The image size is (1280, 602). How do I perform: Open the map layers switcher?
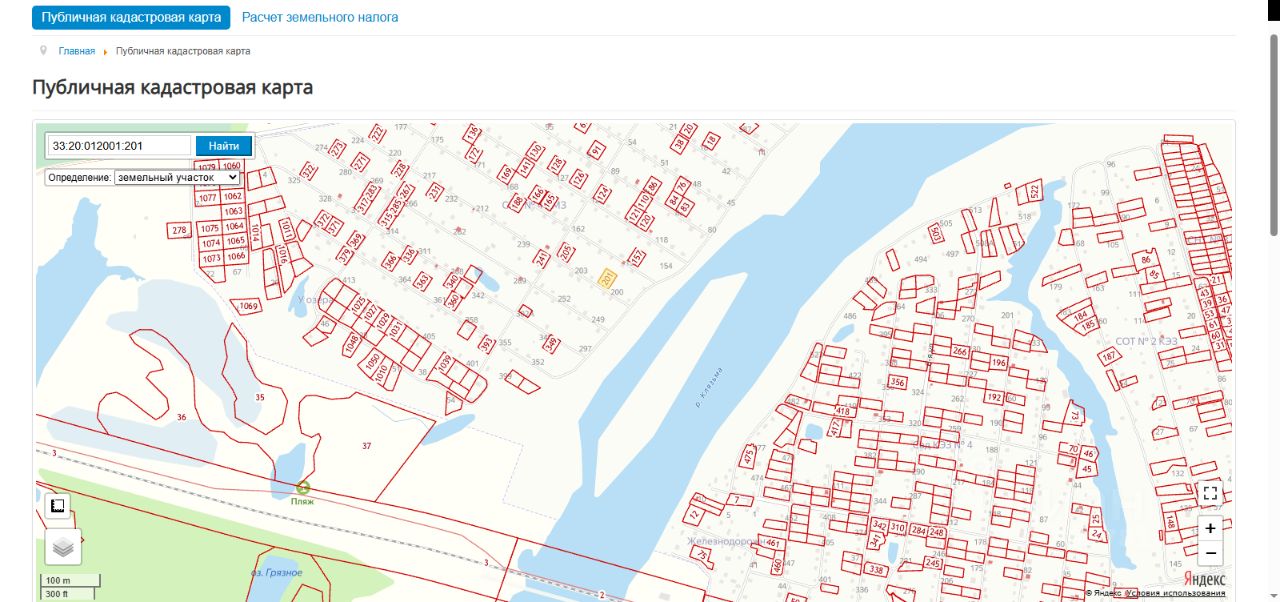[x=63, y=547]
